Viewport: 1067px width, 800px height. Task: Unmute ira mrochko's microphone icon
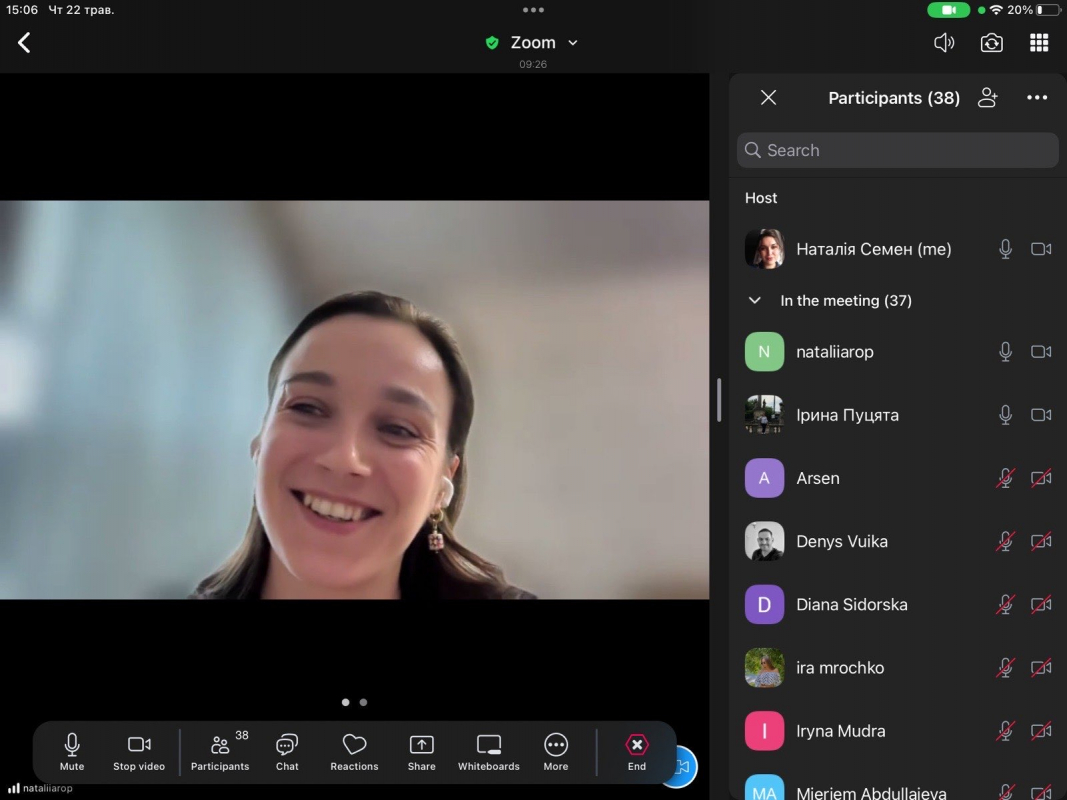1005,668
